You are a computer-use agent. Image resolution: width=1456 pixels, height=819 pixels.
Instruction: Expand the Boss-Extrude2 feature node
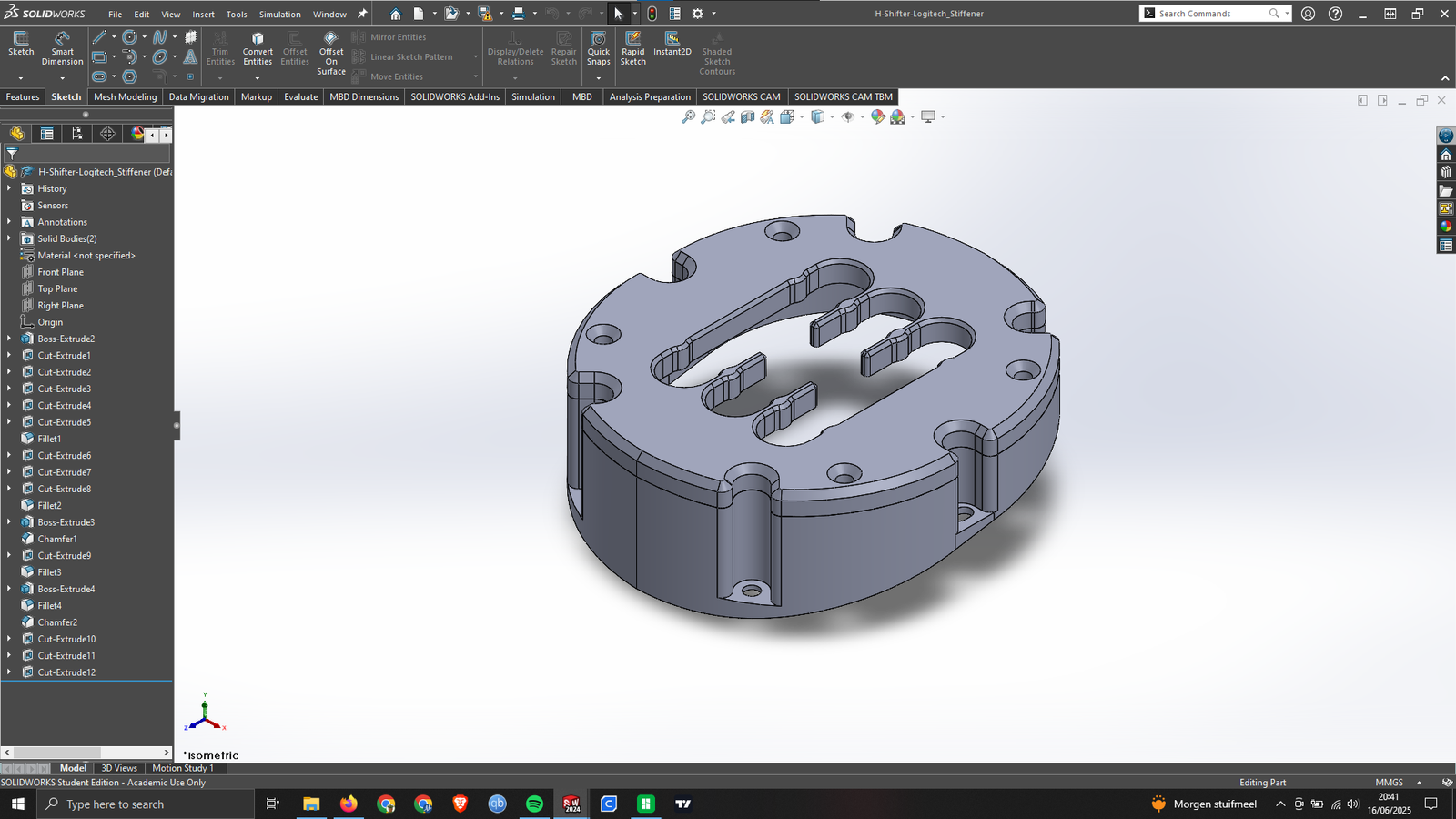9,339
